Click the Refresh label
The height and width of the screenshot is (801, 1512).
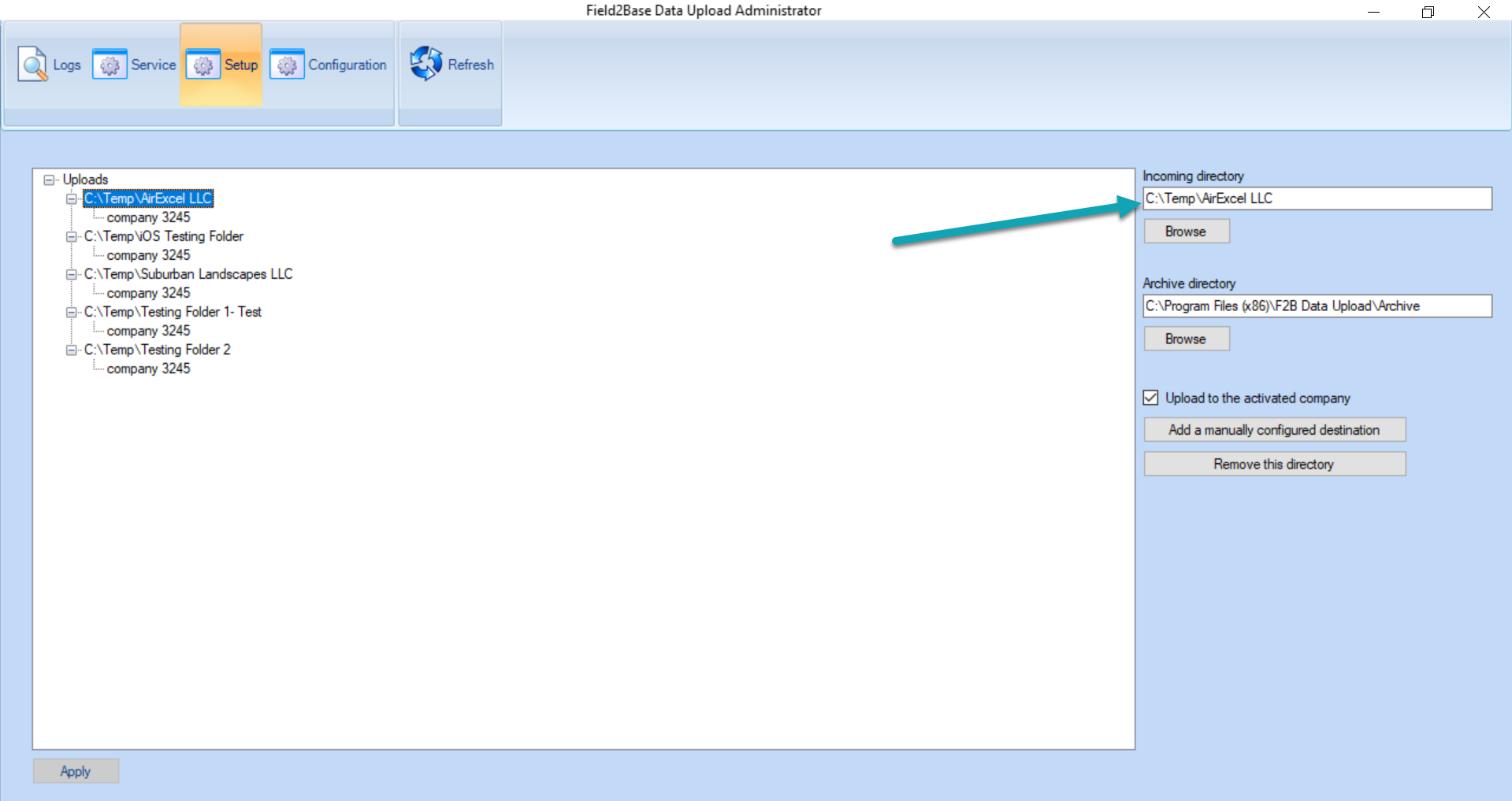click(471, 65)
